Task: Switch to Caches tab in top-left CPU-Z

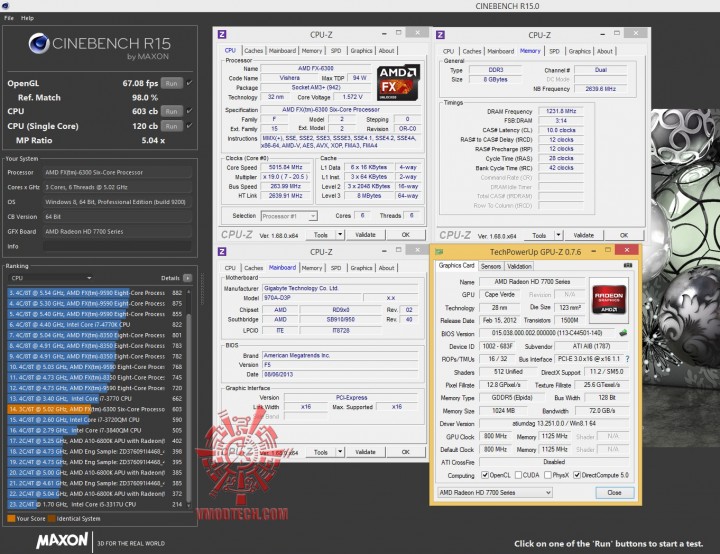Action: point(253,51)
